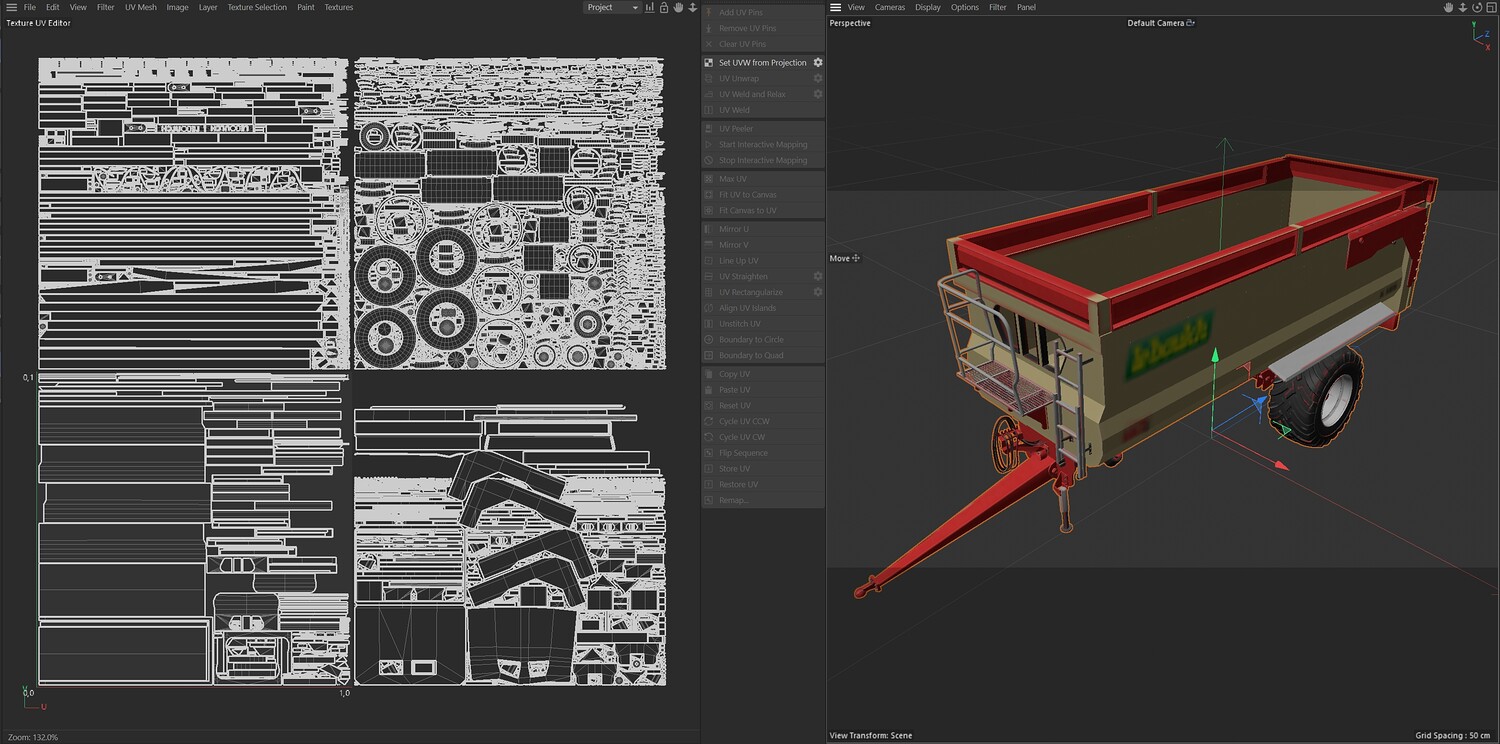Screen dimensions: 1500x744
Task: Click the camera icon beside Default Camera
Action: [1190, 23]
